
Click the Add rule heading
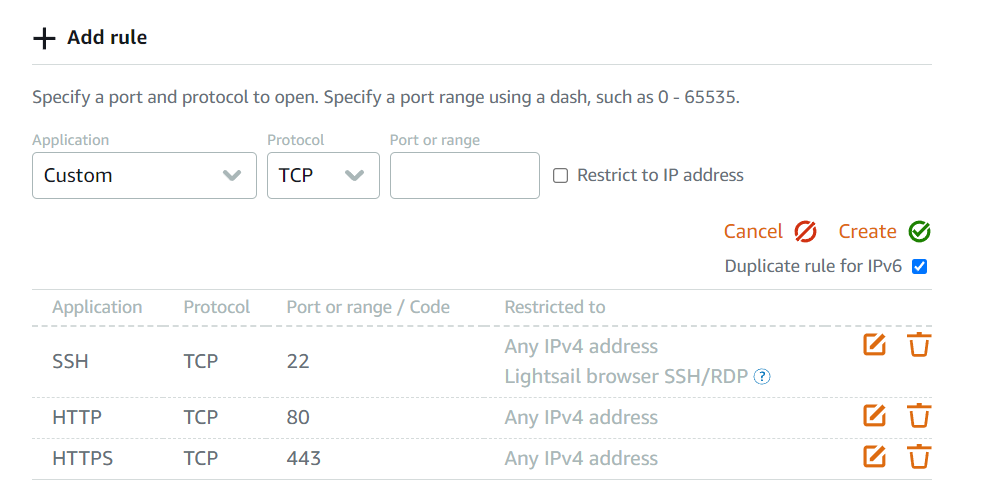coord(107,38)
